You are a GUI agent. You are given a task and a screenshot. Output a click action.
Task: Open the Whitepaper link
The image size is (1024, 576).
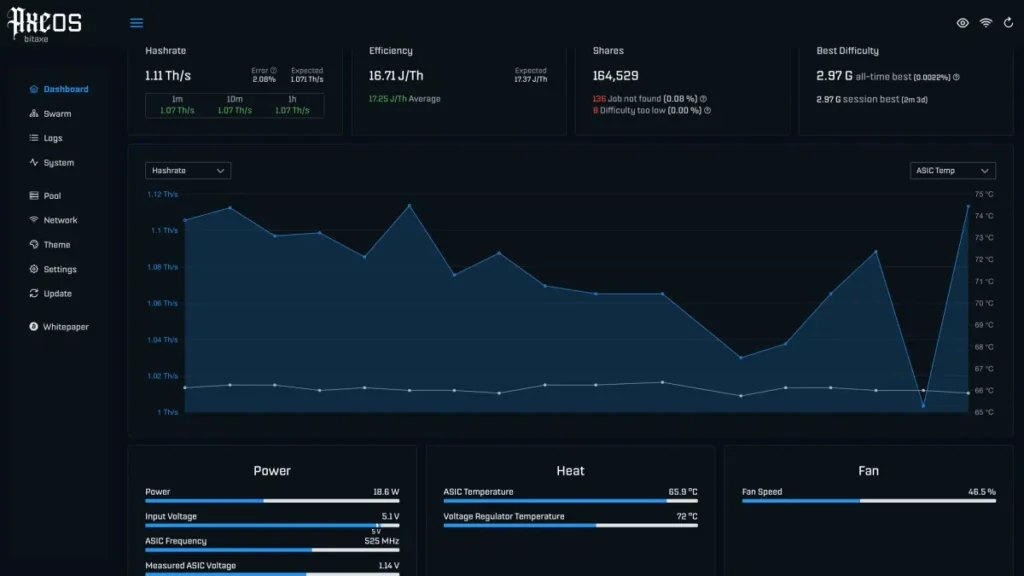[66, 327]
